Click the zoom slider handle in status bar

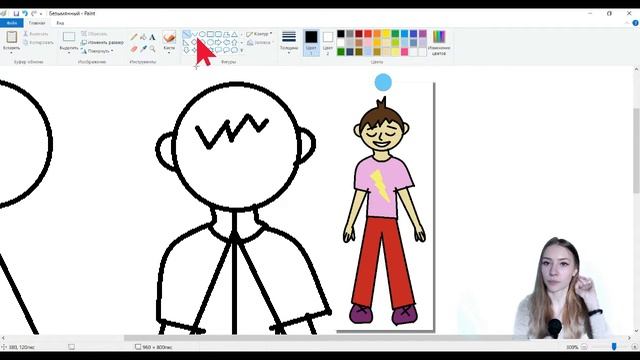coord(614,347)
